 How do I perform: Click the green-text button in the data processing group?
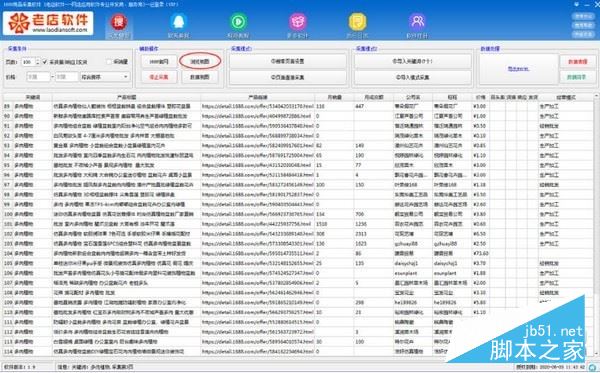[577, 77]
